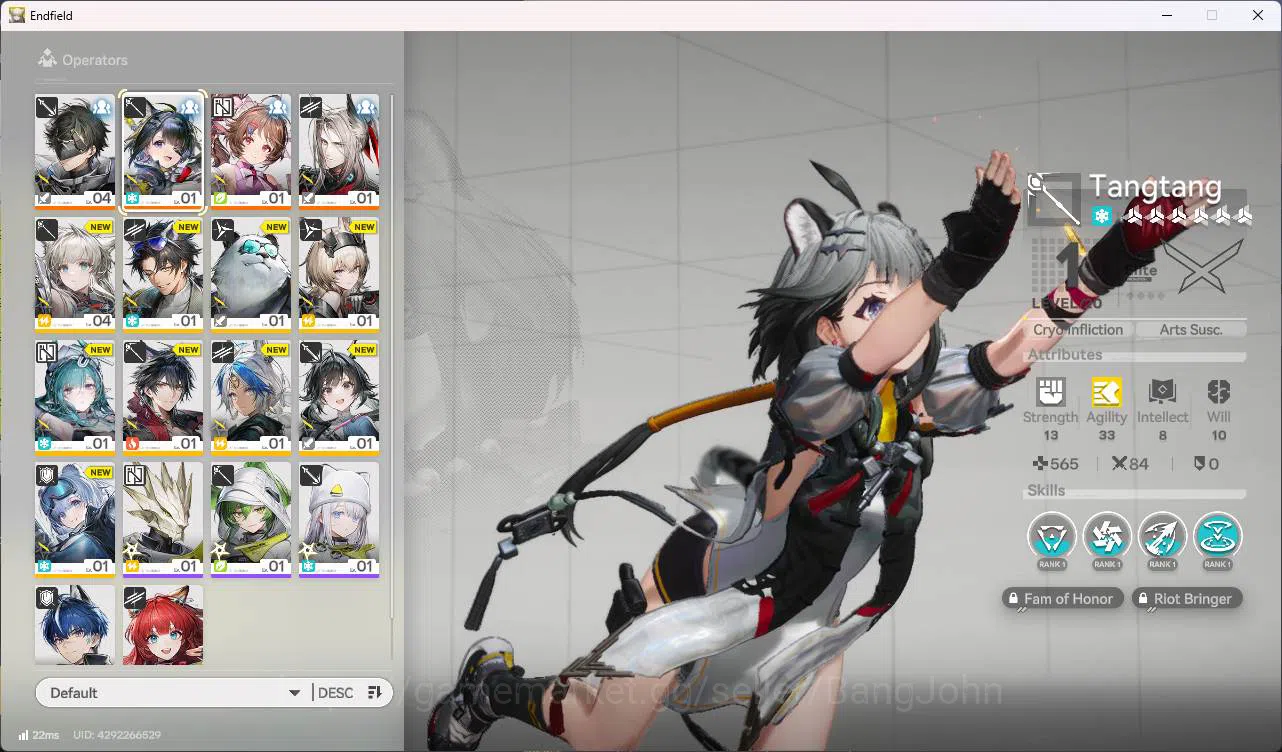This screenshot has width=1282, height=752.
Task: Click the Strength fist attribute icon
Action: [x=1051, y=392]
